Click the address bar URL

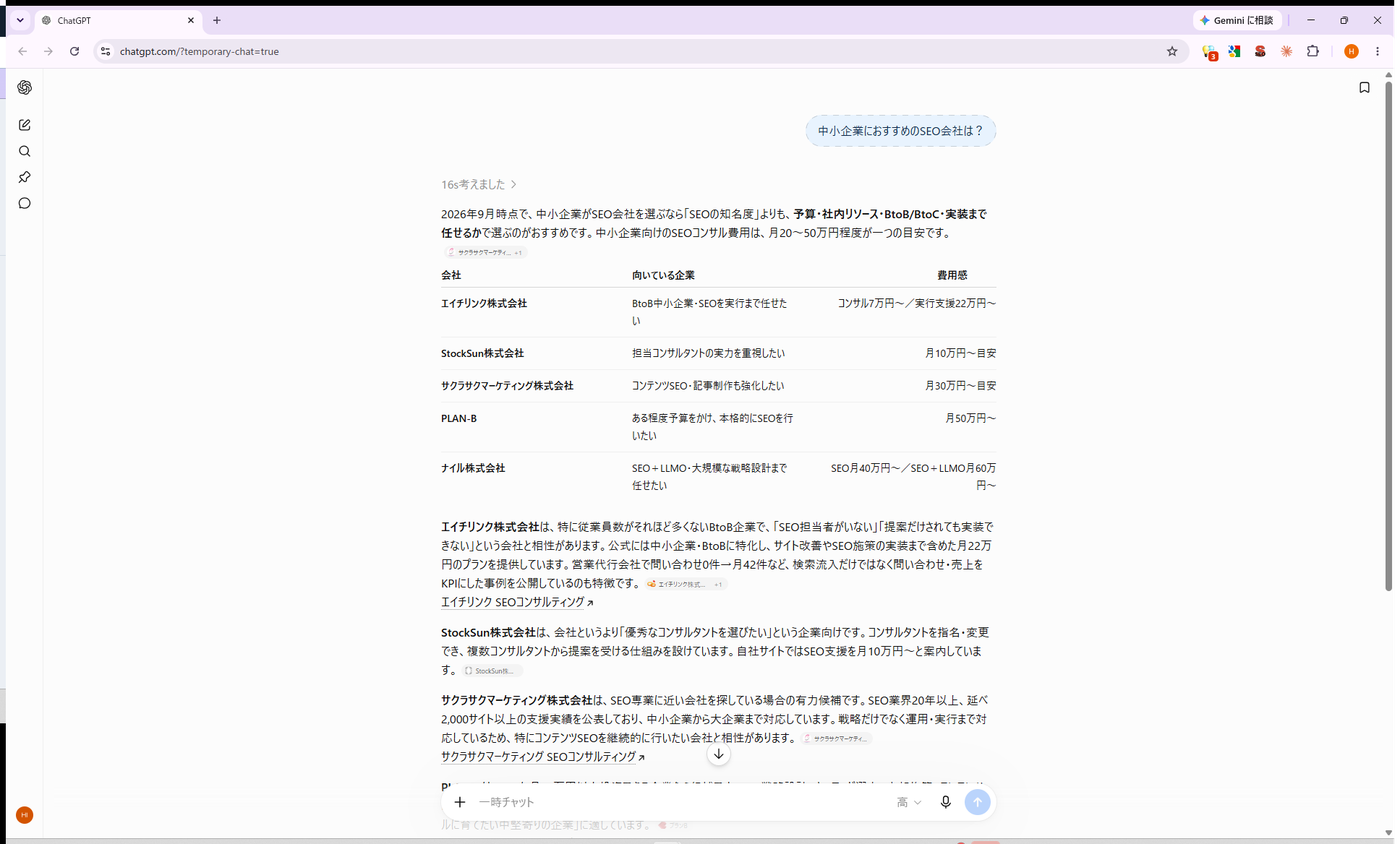click(199, 51)
